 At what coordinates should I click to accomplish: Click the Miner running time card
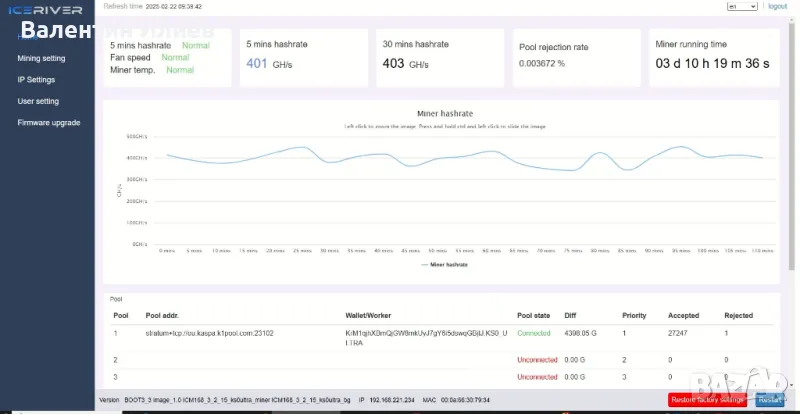[x=711, y=57]
